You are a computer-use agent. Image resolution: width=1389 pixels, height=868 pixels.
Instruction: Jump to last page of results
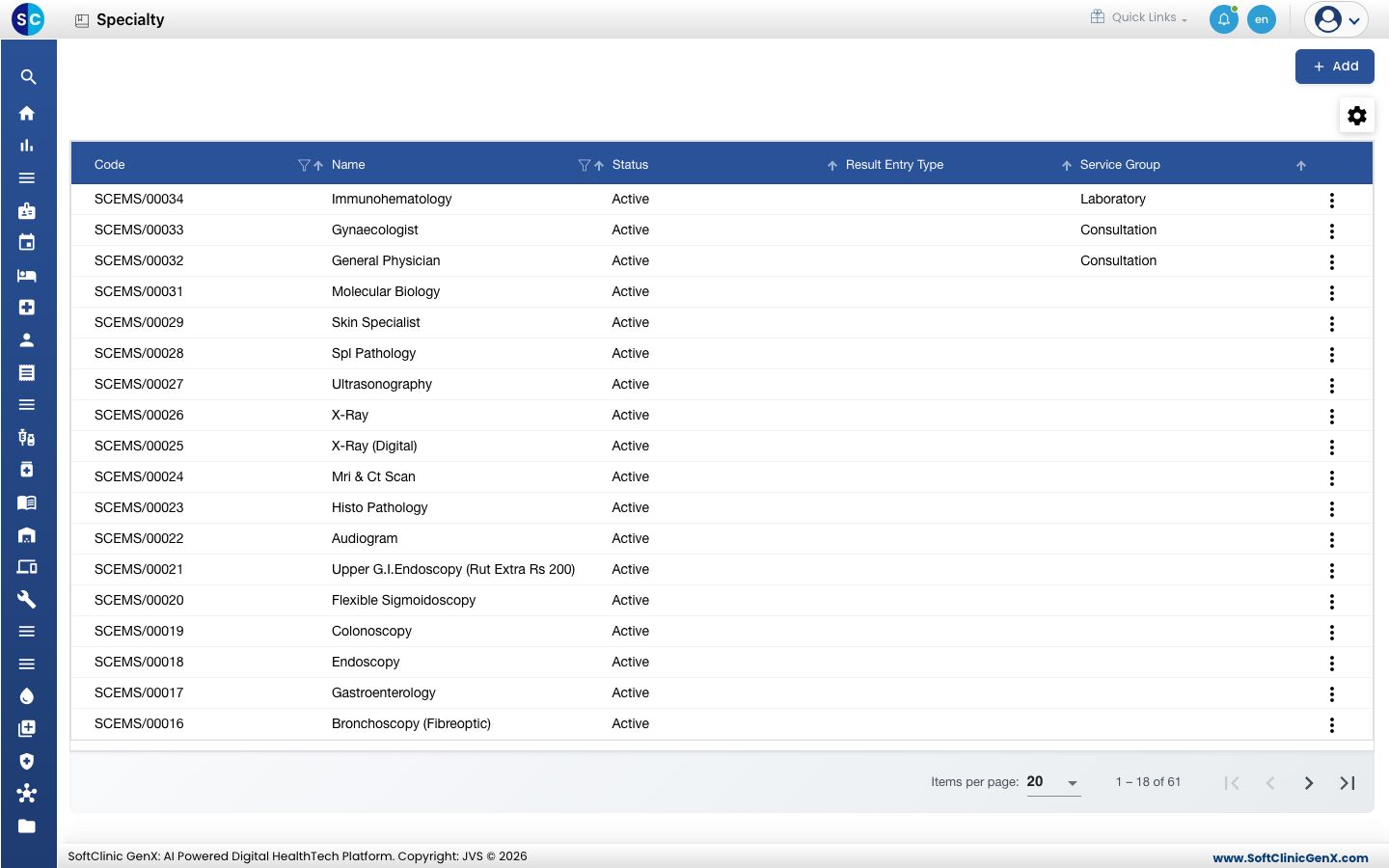[1348, 783]
